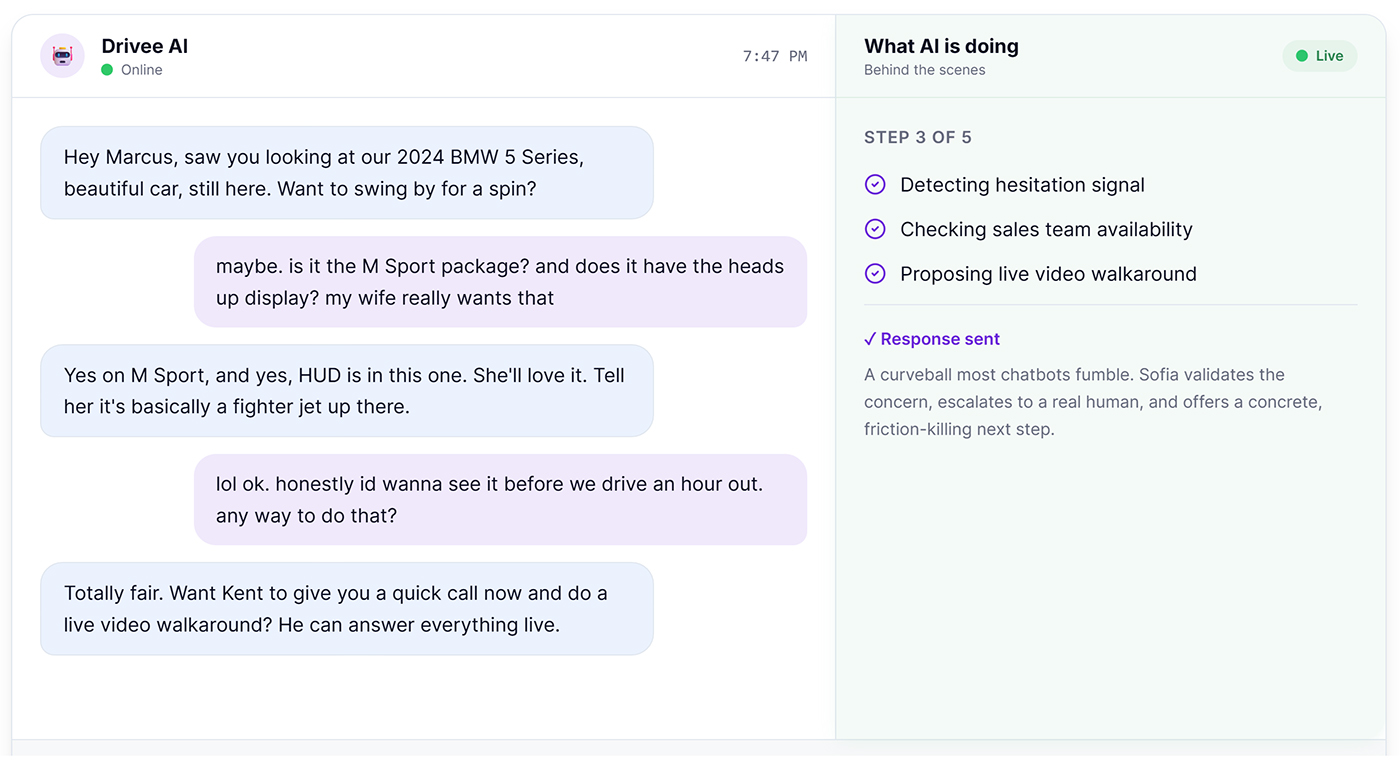Viewport: 1400px width, 763px height.
Task: Click the Proposing live video walkaround check icon
Action: pyautogui.click(x=875, y=274)
